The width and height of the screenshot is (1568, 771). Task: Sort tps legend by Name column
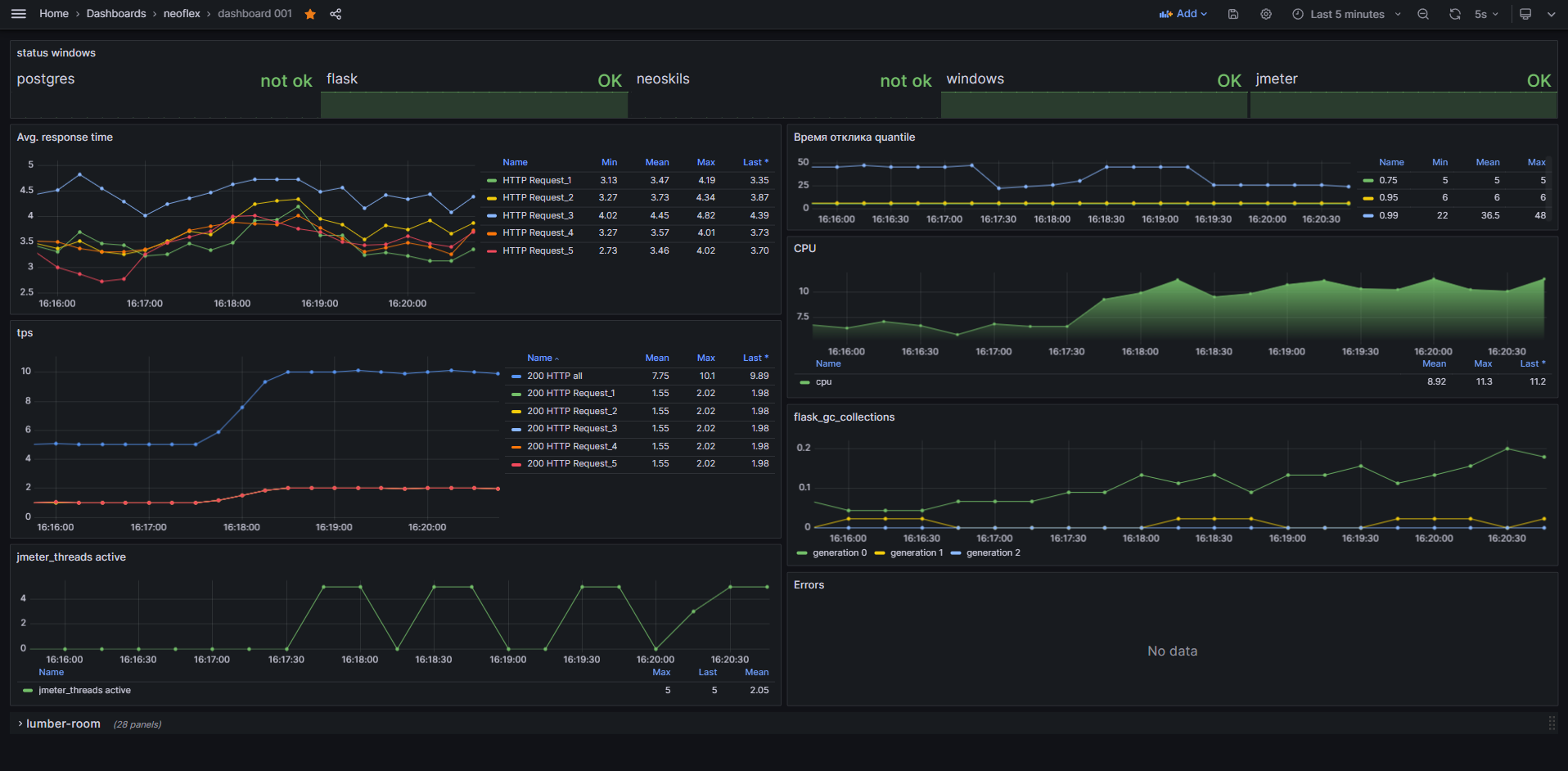[539, 358]
